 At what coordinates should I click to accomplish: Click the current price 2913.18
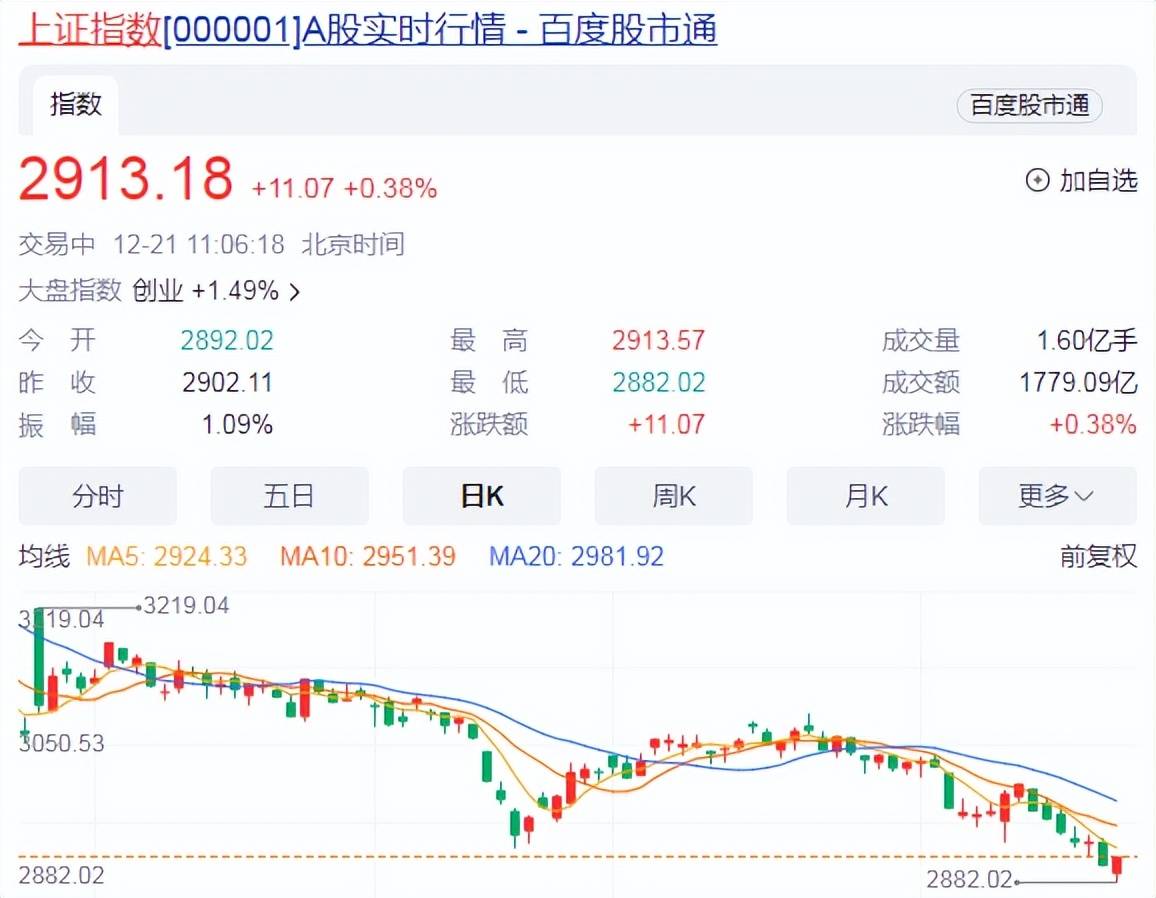[125, 178]
